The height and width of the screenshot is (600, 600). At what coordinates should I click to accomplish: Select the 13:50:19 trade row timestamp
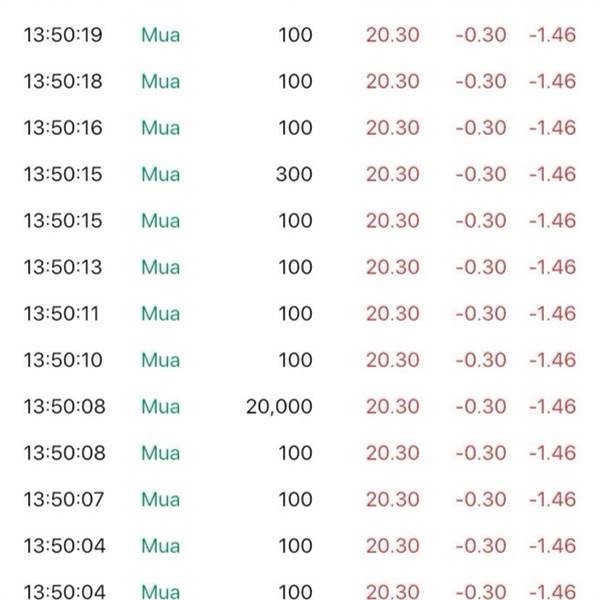coord(63,35)
